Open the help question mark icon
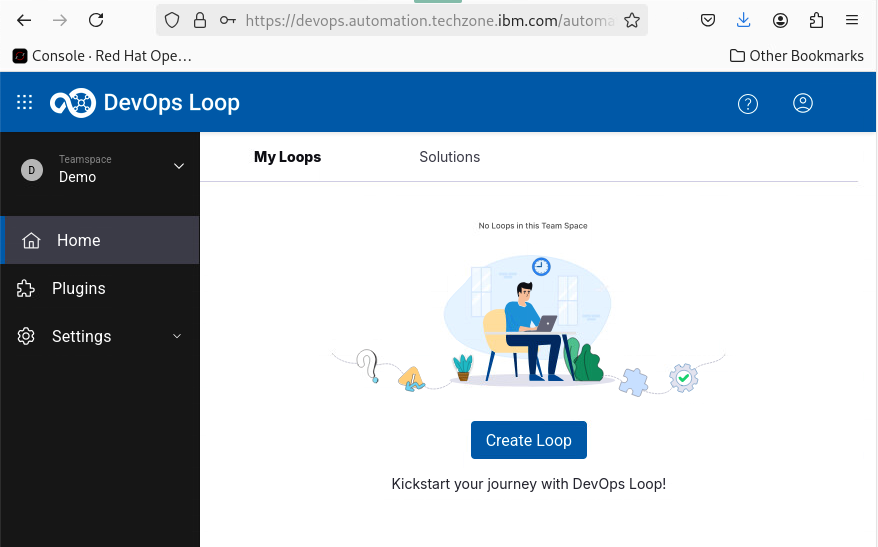Image resolution: width=878 pixels, height=547 pixels. tap(748, 104)
